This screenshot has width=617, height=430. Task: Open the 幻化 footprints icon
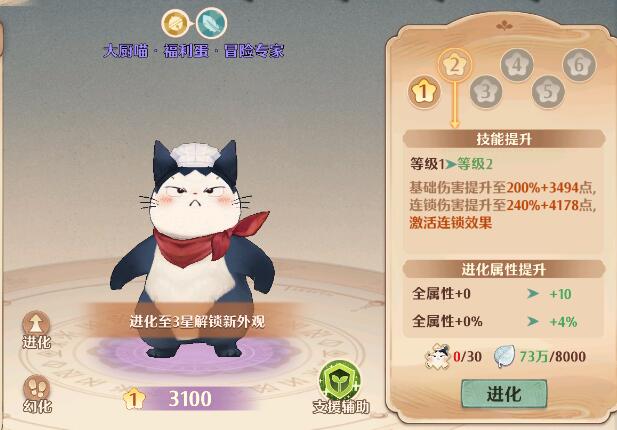click(37, 387)
